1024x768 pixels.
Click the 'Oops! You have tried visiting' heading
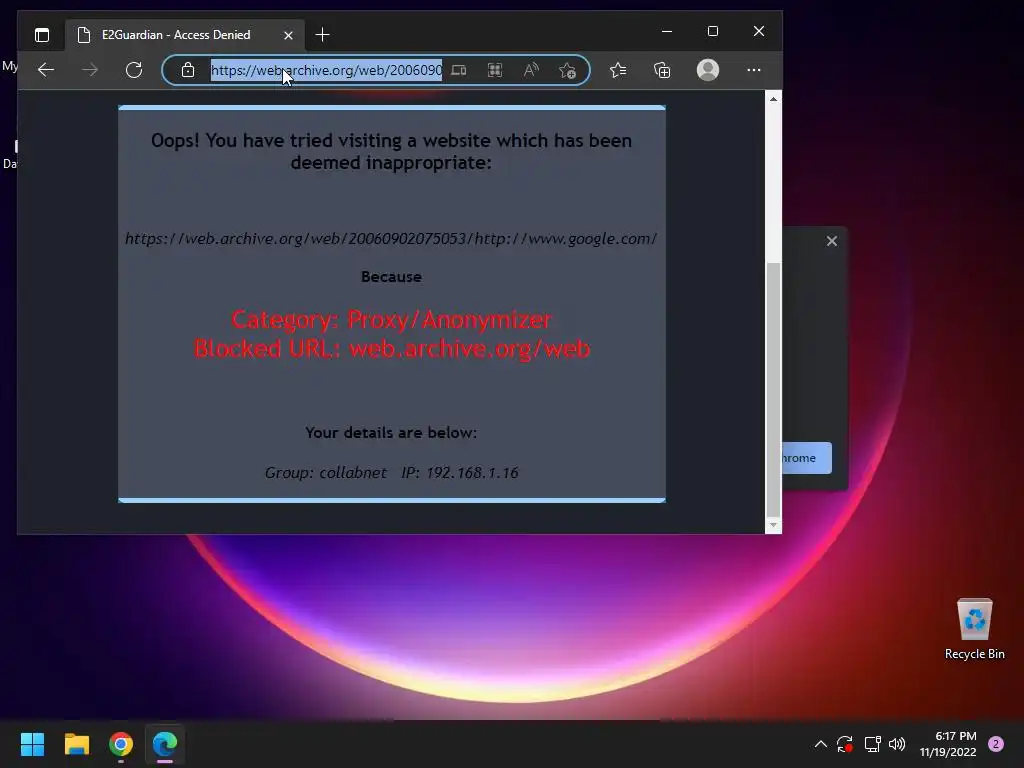pyautogui.click(x=391, y=152)
